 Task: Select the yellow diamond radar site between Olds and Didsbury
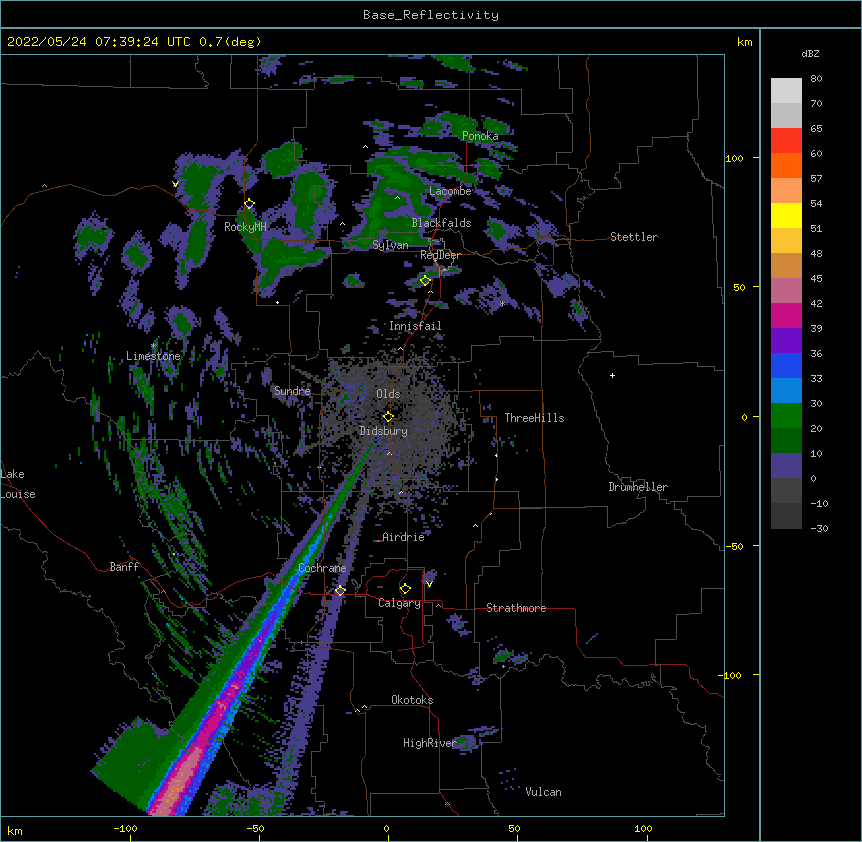coord(388,417)
